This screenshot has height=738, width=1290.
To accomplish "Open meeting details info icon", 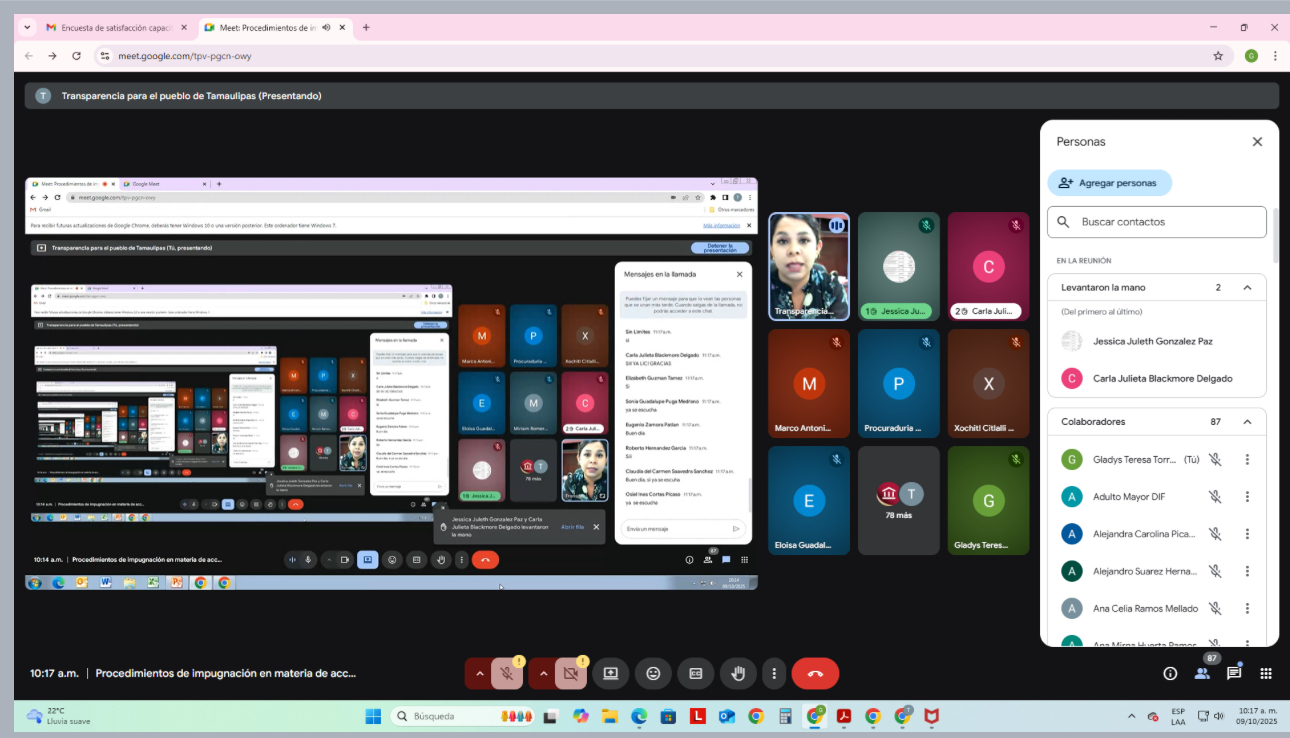I will coord(1170,674).
